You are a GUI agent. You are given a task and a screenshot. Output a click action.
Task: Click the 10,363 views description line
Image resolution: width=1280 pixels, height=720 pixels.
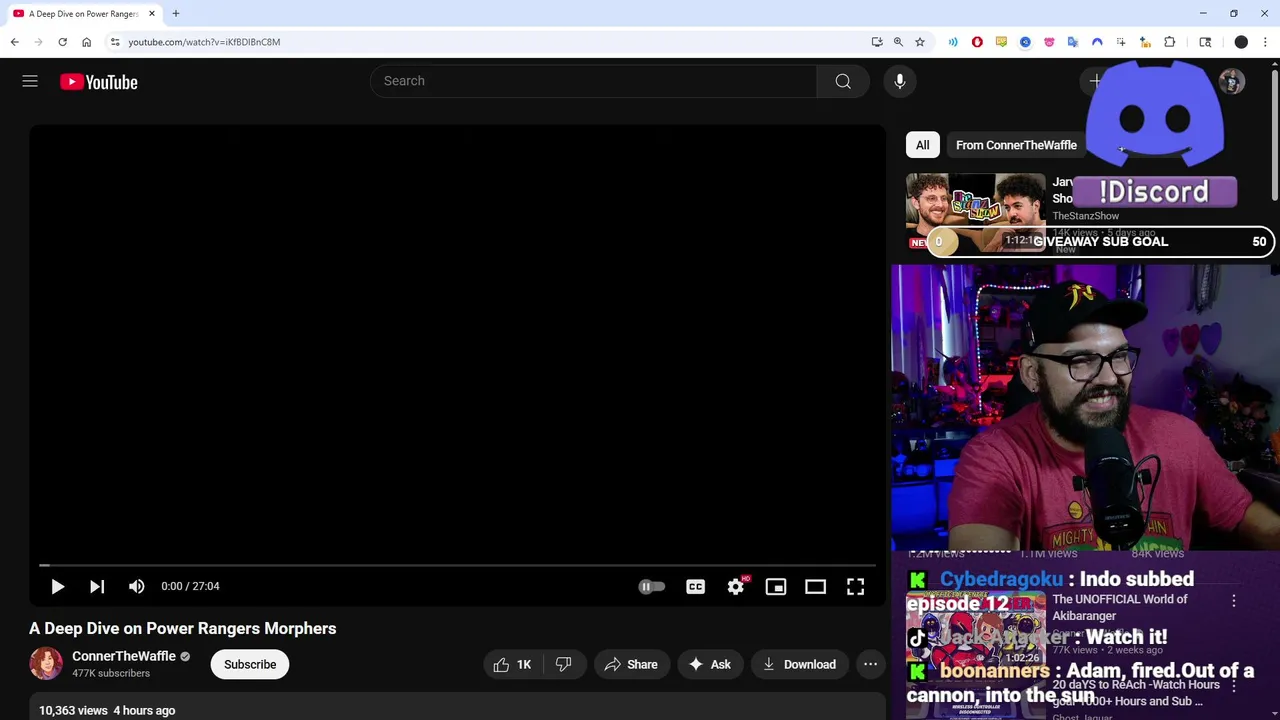click(107, 710)
